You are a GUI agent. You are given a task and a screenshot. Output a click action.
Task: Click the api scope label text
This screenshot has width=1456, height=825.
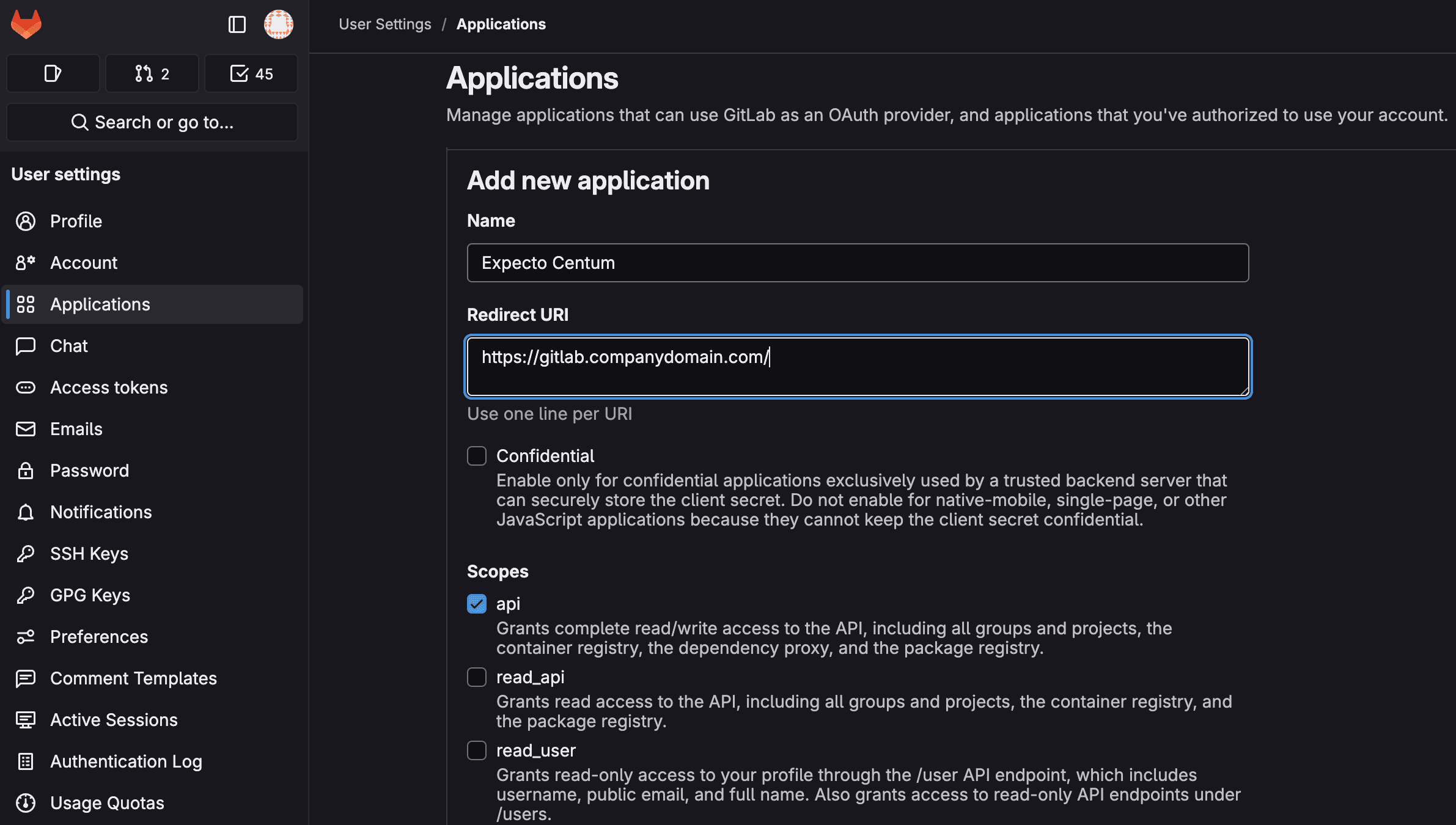coord(508,604)
